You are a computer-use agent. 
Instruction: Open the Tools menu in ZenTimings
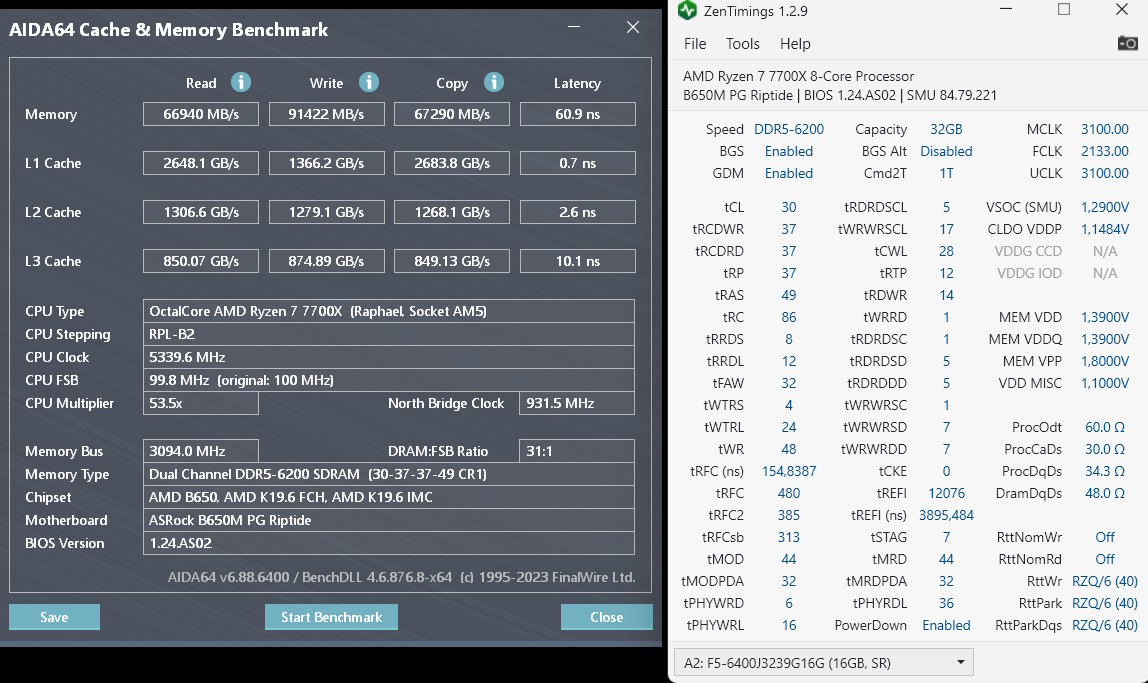pyautogui.click(x=742, y=44)
